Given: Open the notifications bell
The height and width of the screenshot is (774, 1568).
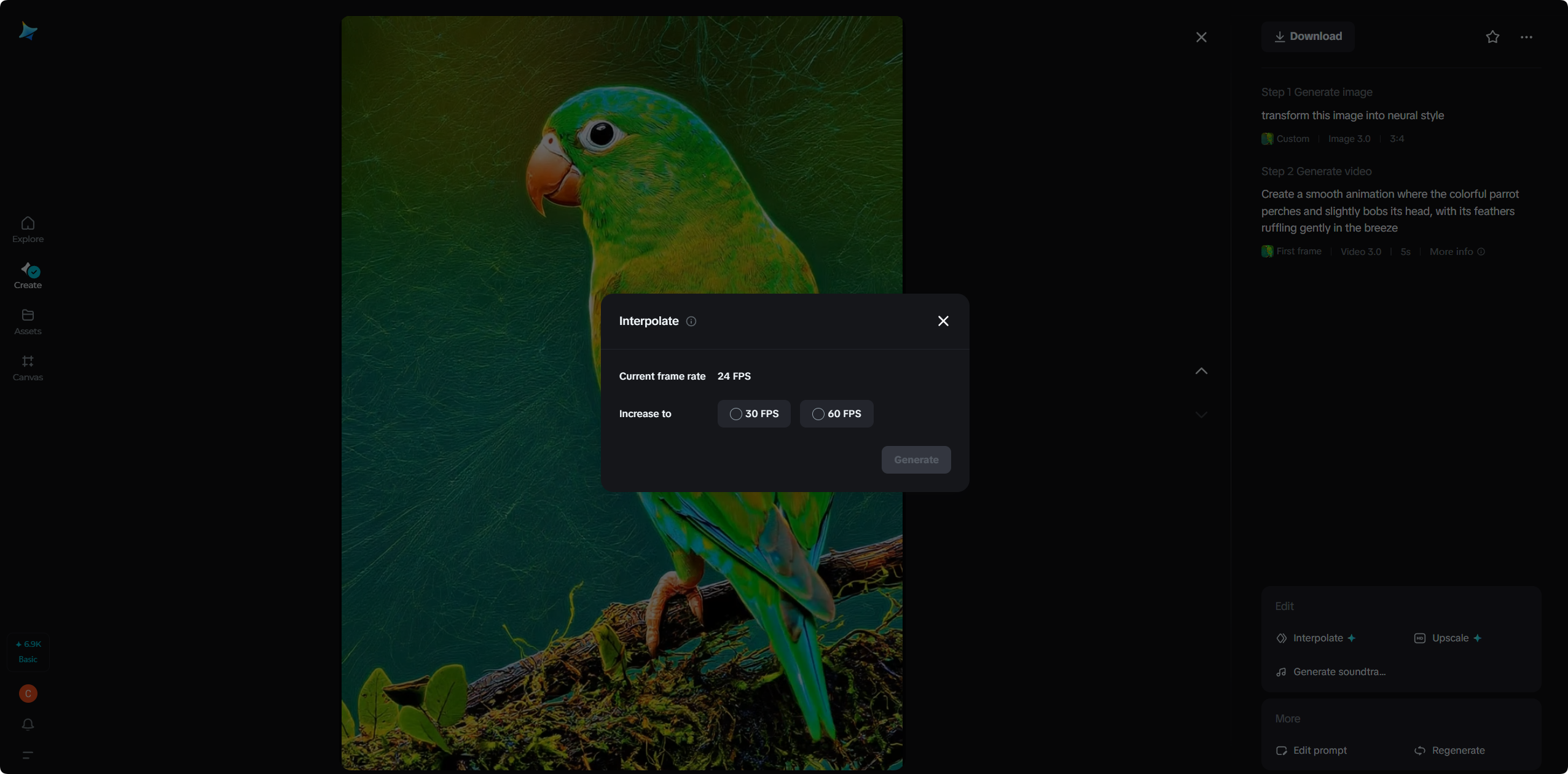Looking at the screenshot, I should [x=28, y=725].
